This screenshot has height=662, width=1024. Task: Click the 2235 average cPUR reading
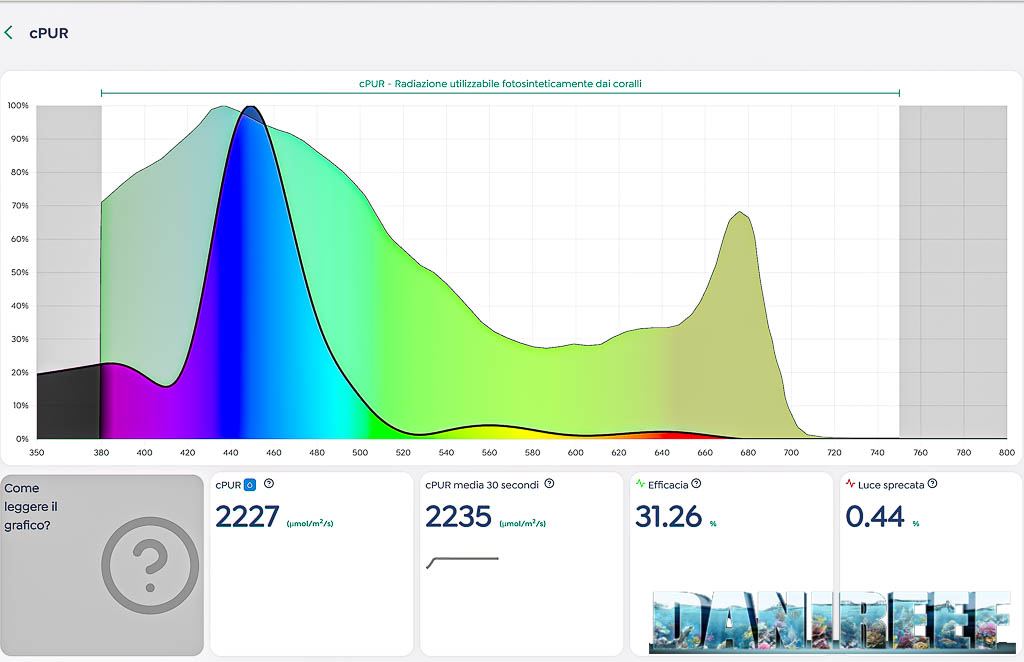(x=458, y=516)
